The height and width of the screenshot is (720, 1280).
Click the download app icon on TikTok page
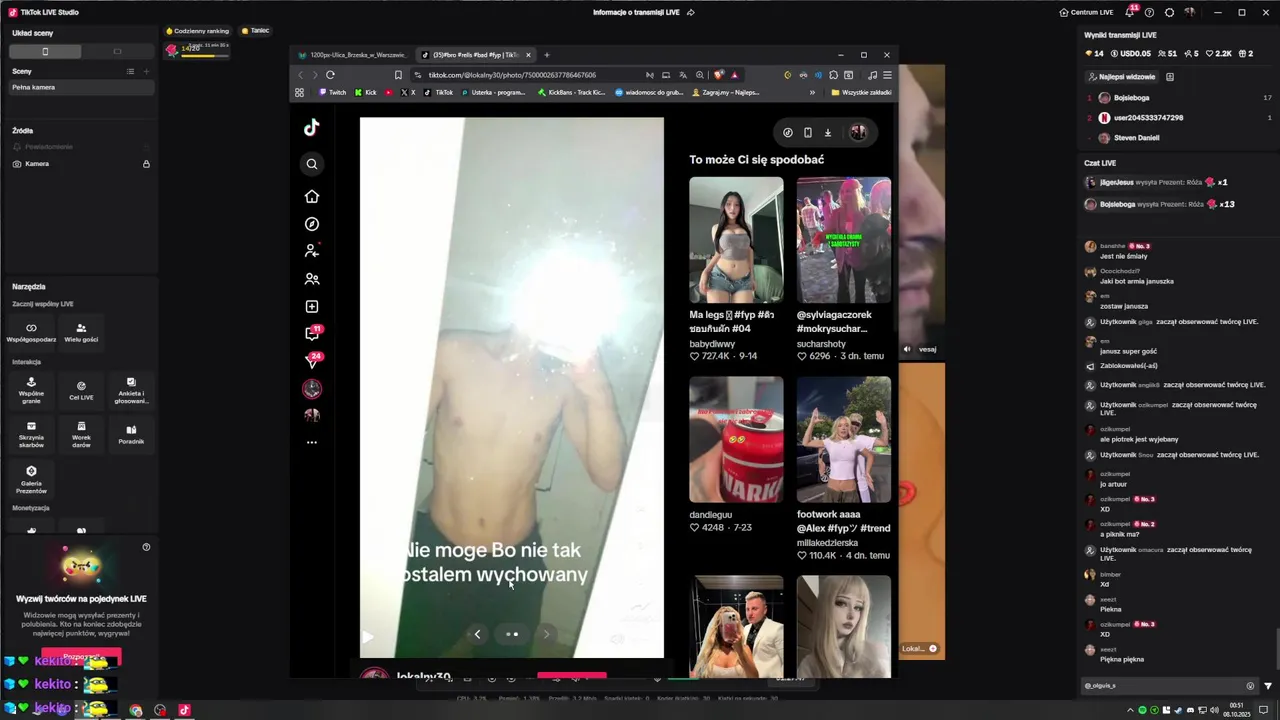tap(828, 132)
